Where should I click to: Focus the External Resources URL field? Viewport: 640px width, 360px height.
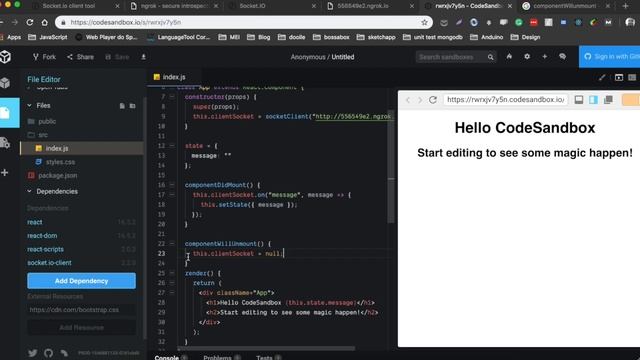[x=81, y=310]
